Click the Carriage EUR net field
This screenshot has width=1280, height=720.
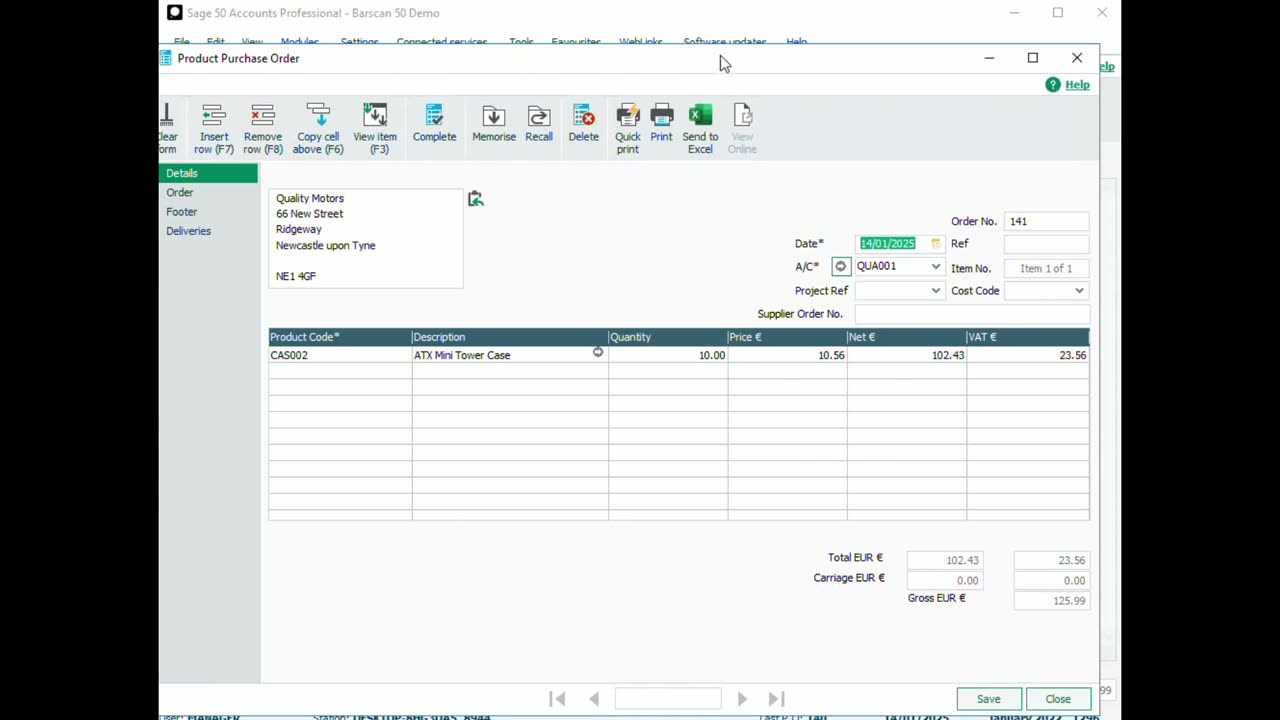click(945, 580)
